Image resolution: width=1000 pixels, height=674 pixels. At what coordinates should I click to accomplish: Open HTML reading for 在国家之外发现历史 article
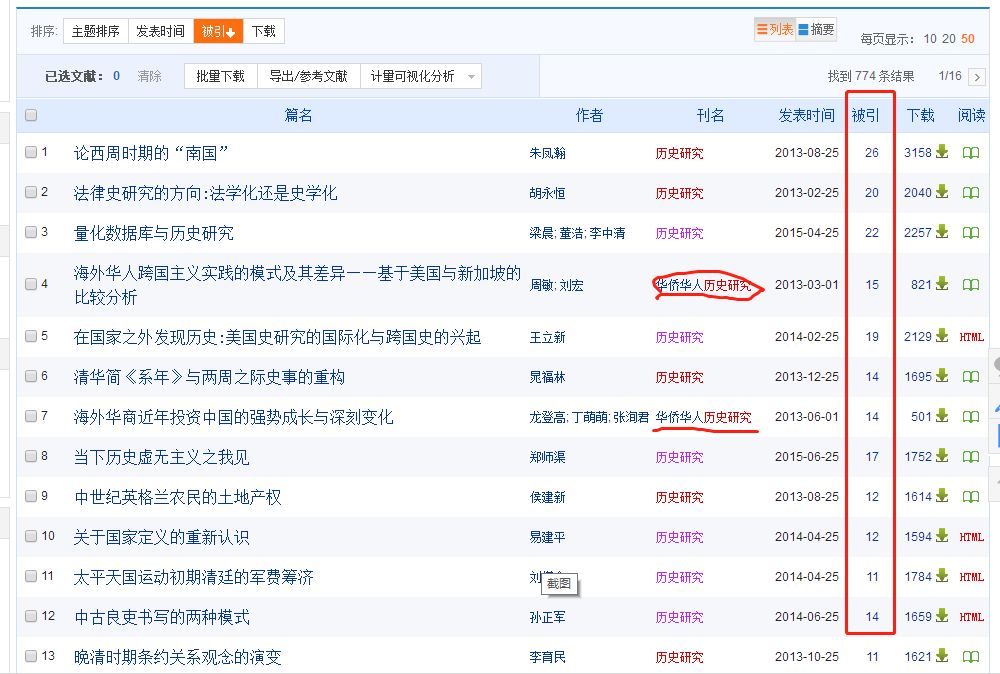point(971,338)
